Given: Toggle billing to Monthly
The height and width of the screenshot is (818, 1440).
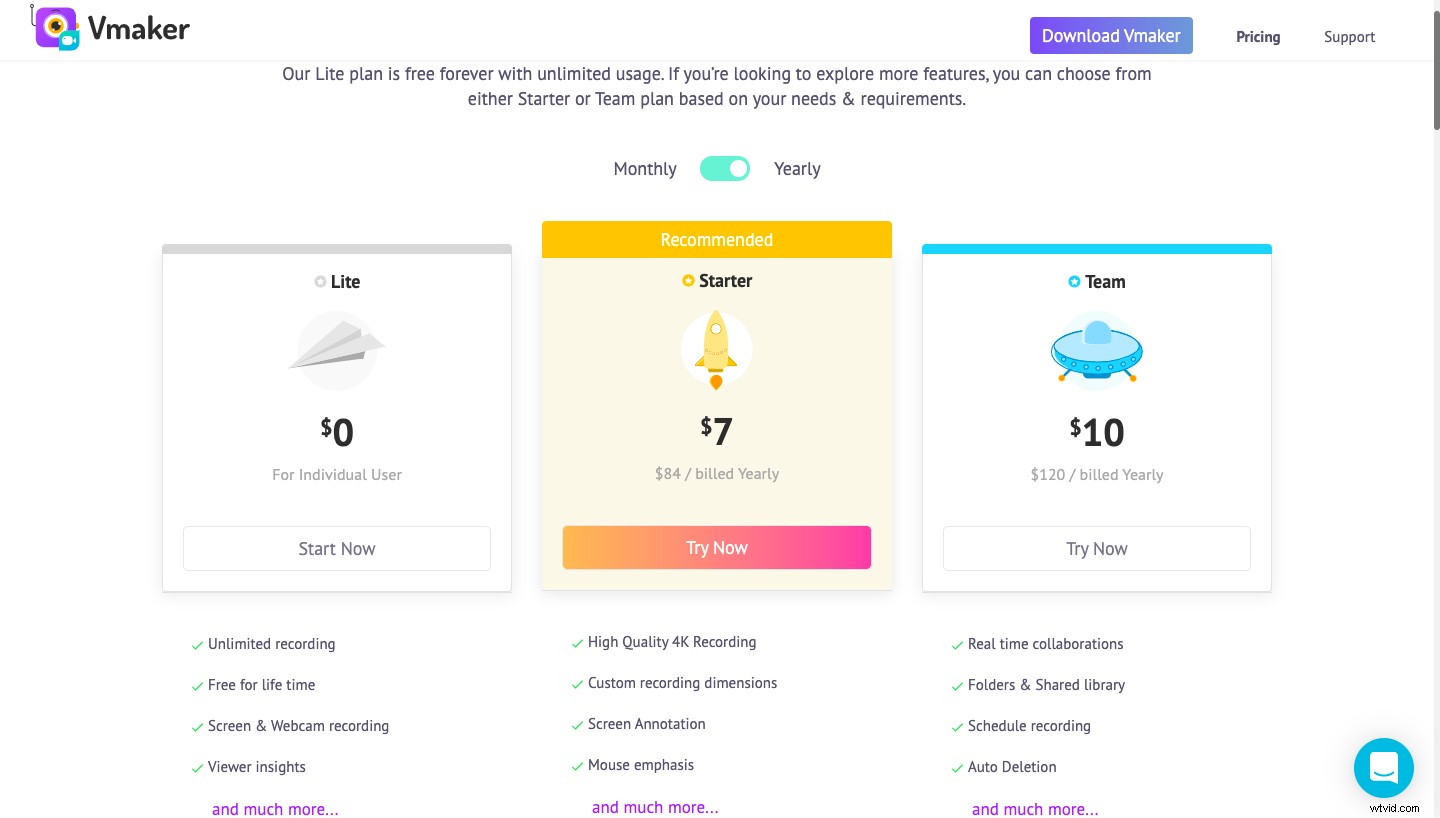Looking at the screenshot, I should (644, 168).
